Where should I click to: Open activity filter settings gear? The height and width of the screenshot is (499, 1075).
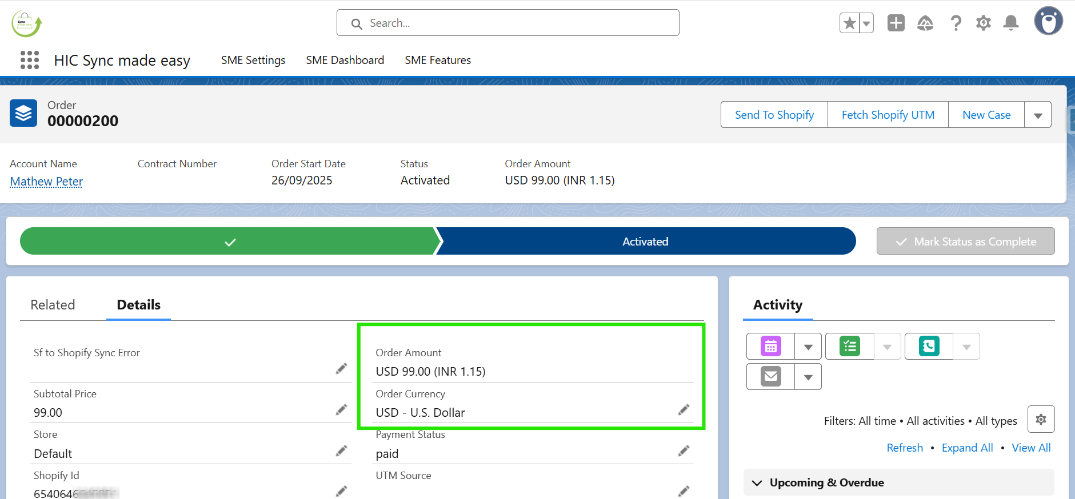click(1041, 419)
